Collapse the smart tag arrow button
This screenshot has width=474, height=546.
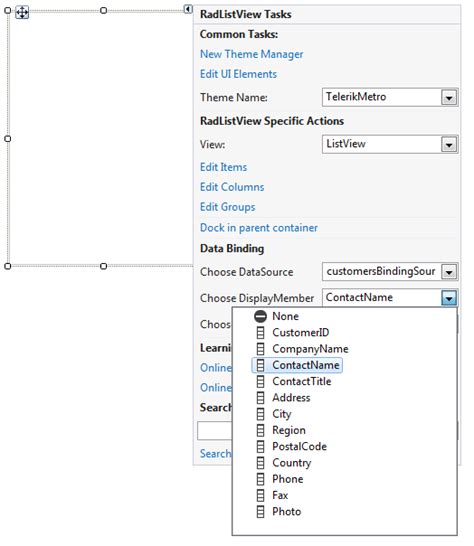(188, 9)
